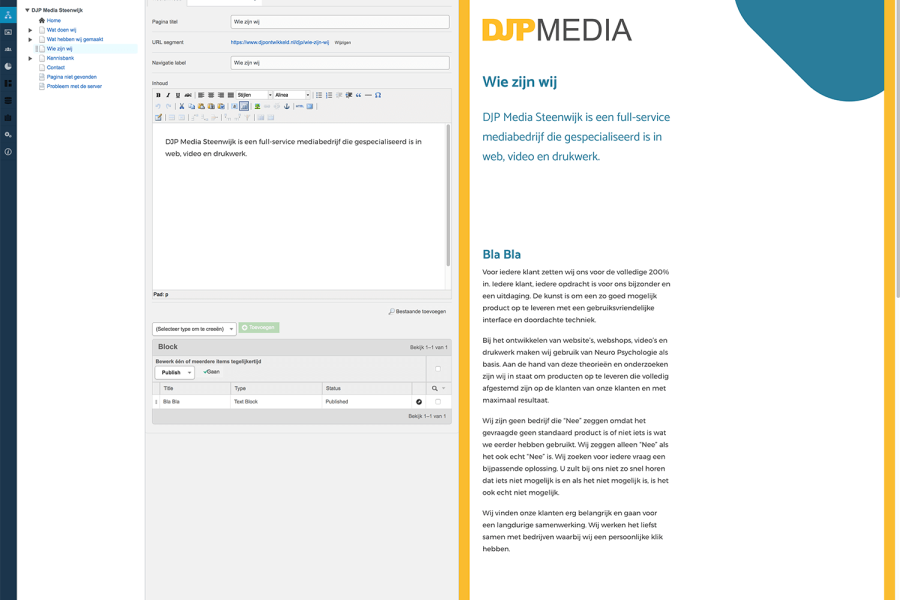
Task: Expand the Wat doen wij tree node
Action: pos(30,30)
